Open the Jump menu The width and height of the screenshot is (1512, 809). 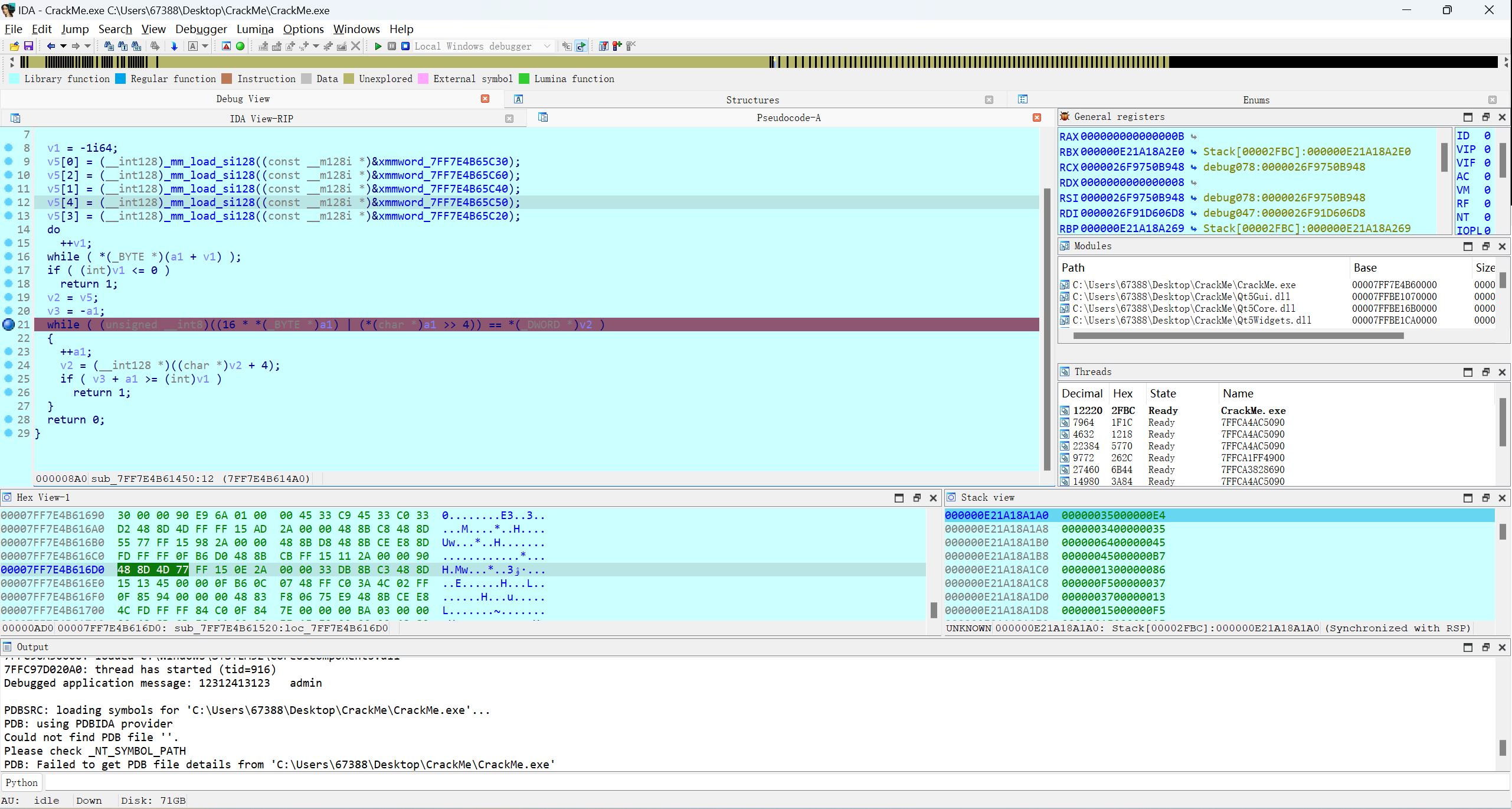pyautogui.click(x=75, y=29)
